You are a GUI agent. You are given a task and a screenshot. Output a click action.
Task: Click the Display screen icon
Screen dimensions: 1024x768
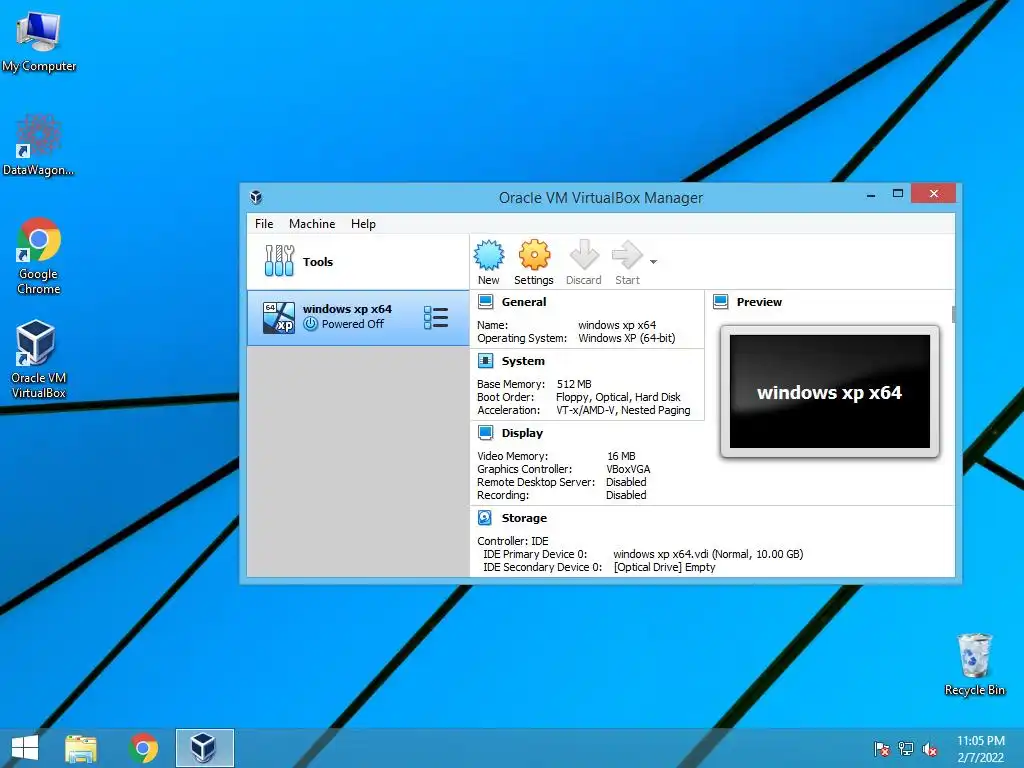(x=485, y=432)
